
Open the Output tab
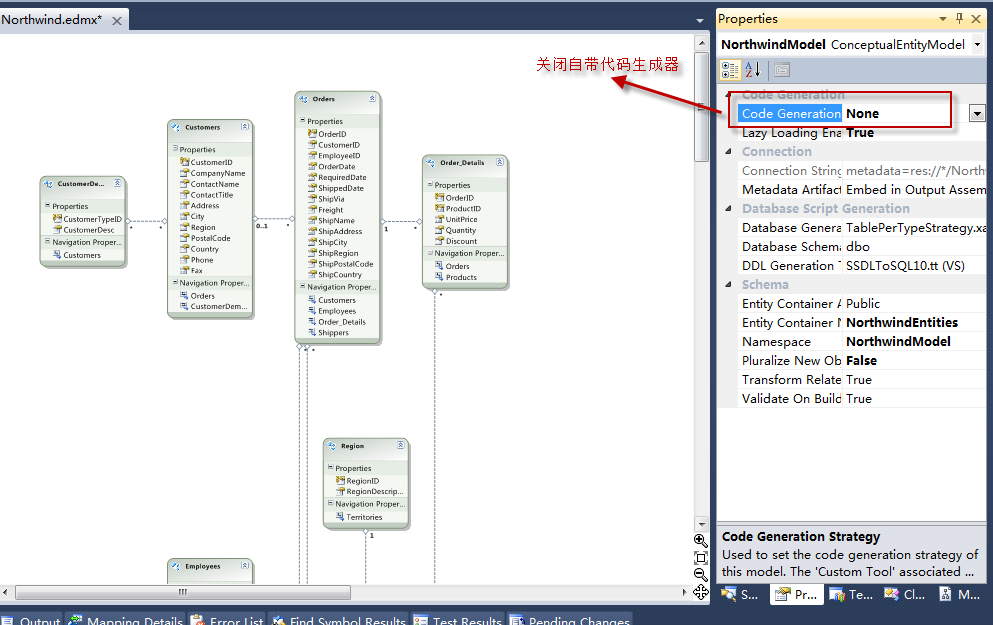[x=32, y=619]
